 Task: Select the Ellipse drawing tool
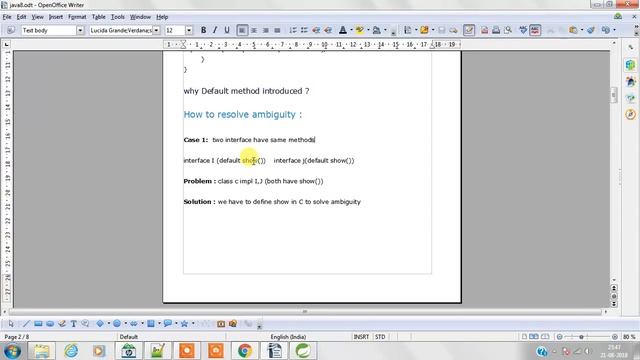click(x=50, y=324)
